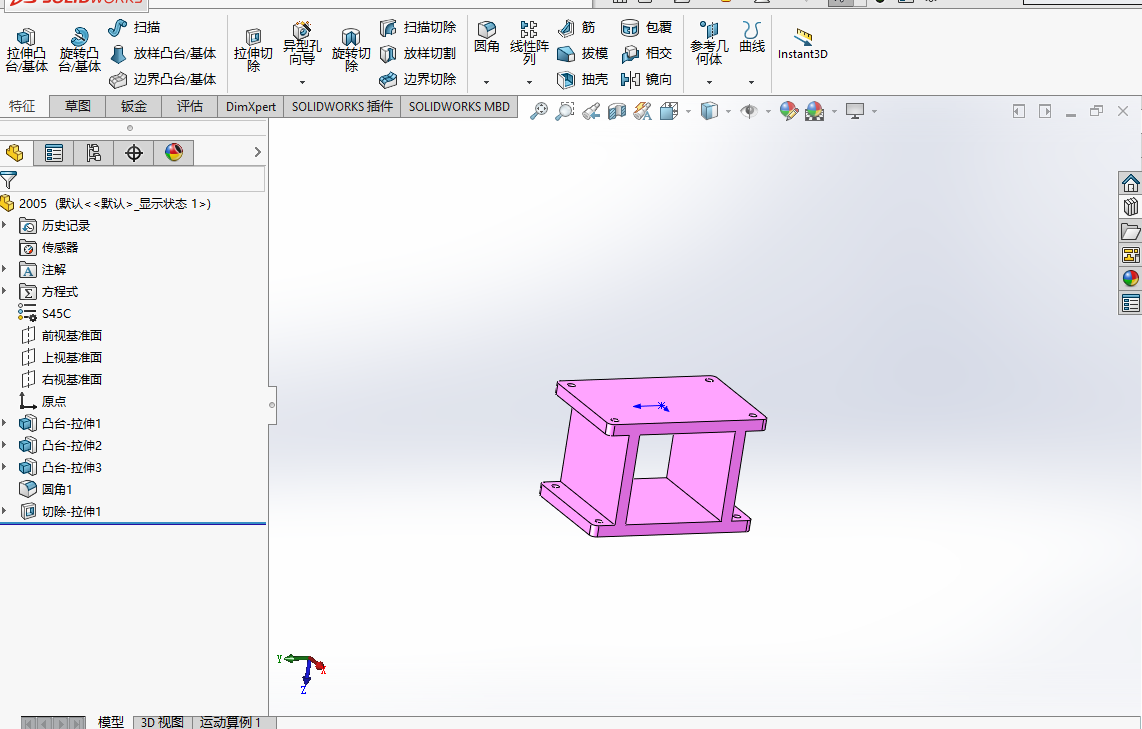The height and width of the screenshot is (729, 1142).
Task: Select the Extruded Boss/Base (拉伸凸台/基体) tool
Action: click(x=26, y=50)
